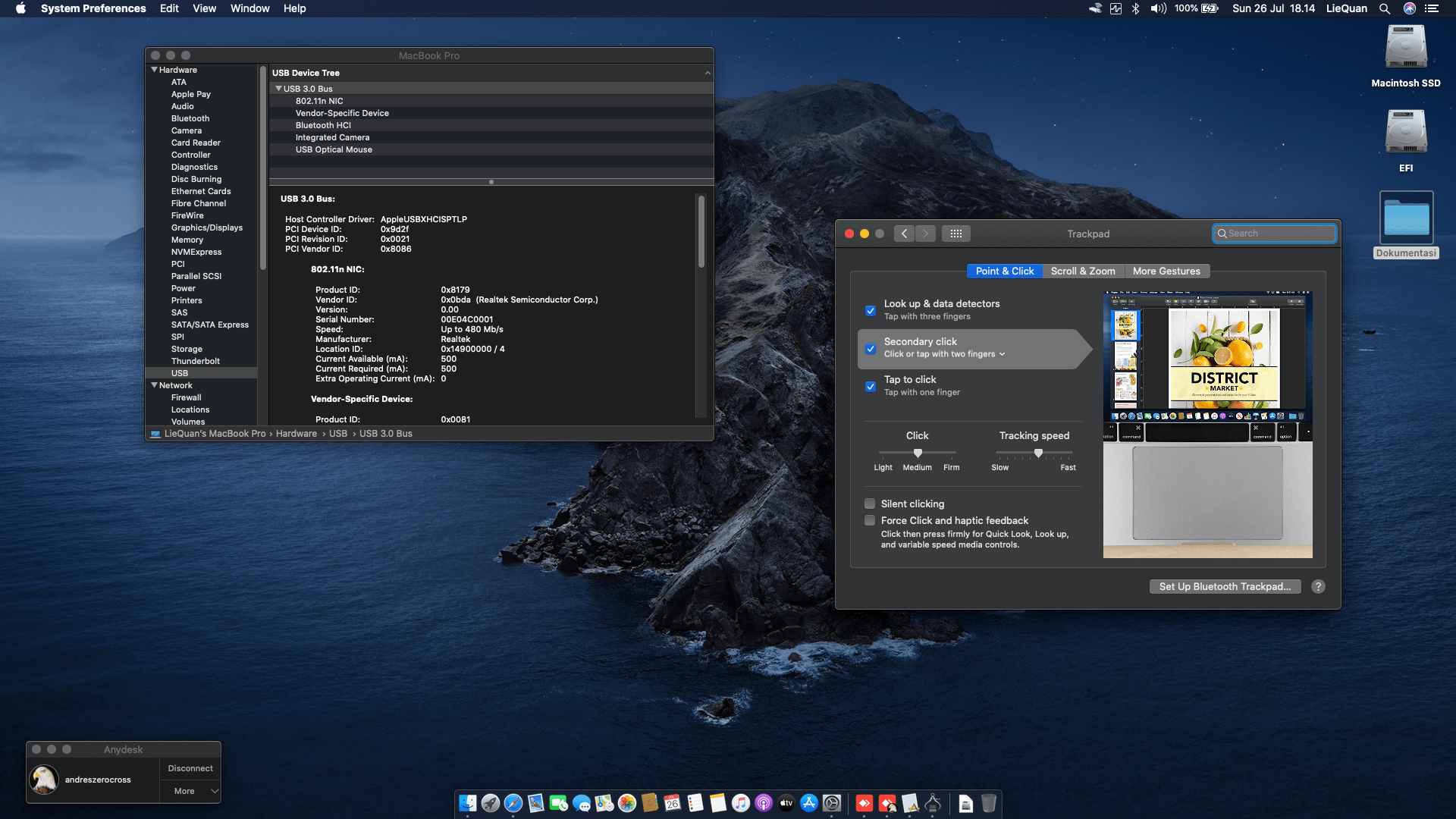This screenshot has width=1456, height=819.
Task: Click System Preferences gear in dock
Action: point(832,803)
